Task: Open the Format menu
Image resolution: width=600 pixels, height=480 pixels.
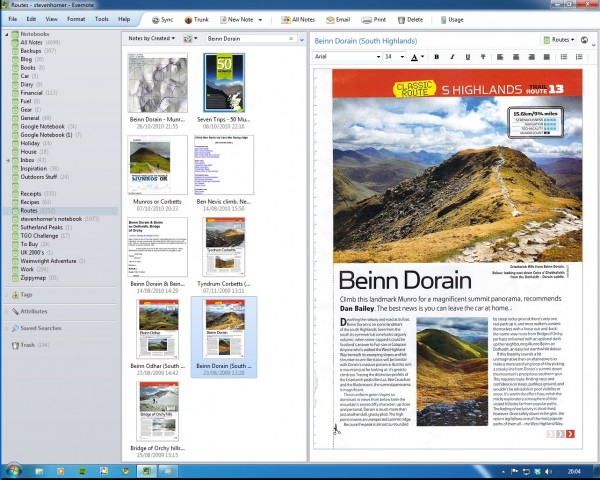Action: 76,19
